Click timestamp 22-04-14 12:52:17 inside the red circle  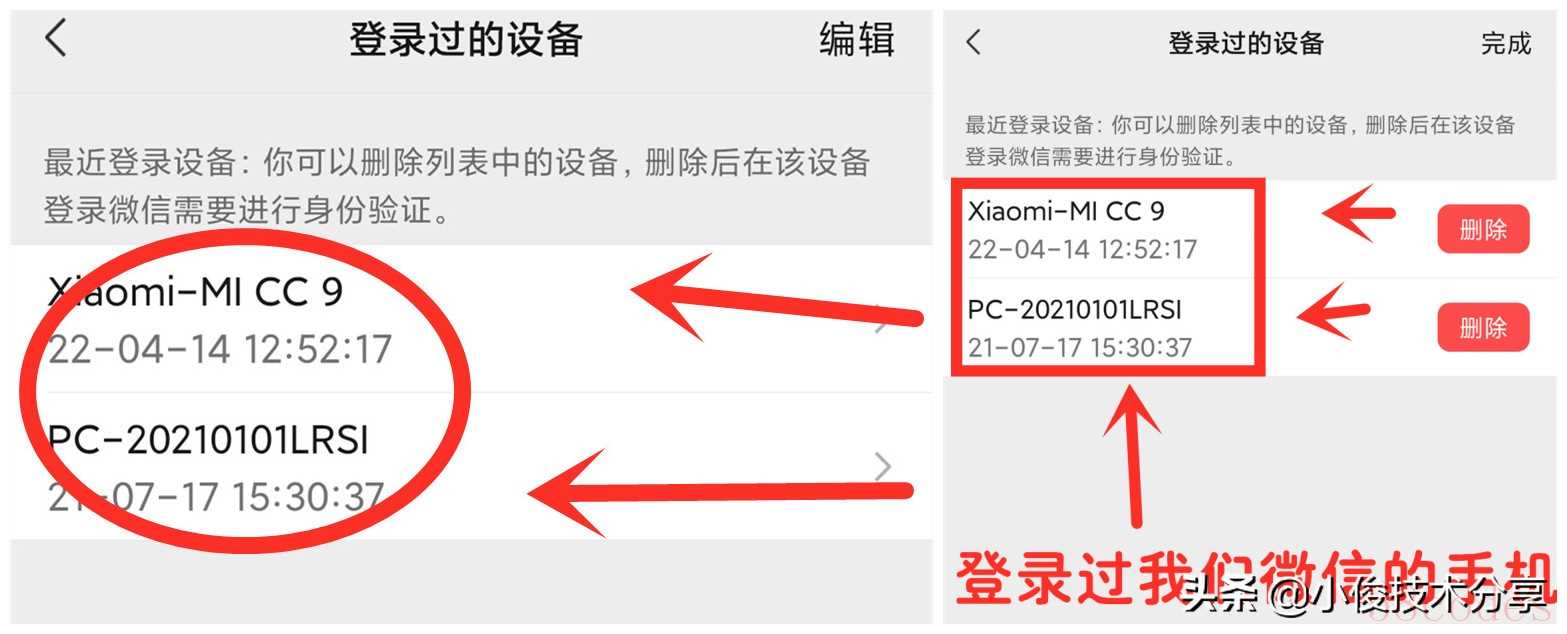(x=220, y=350)
